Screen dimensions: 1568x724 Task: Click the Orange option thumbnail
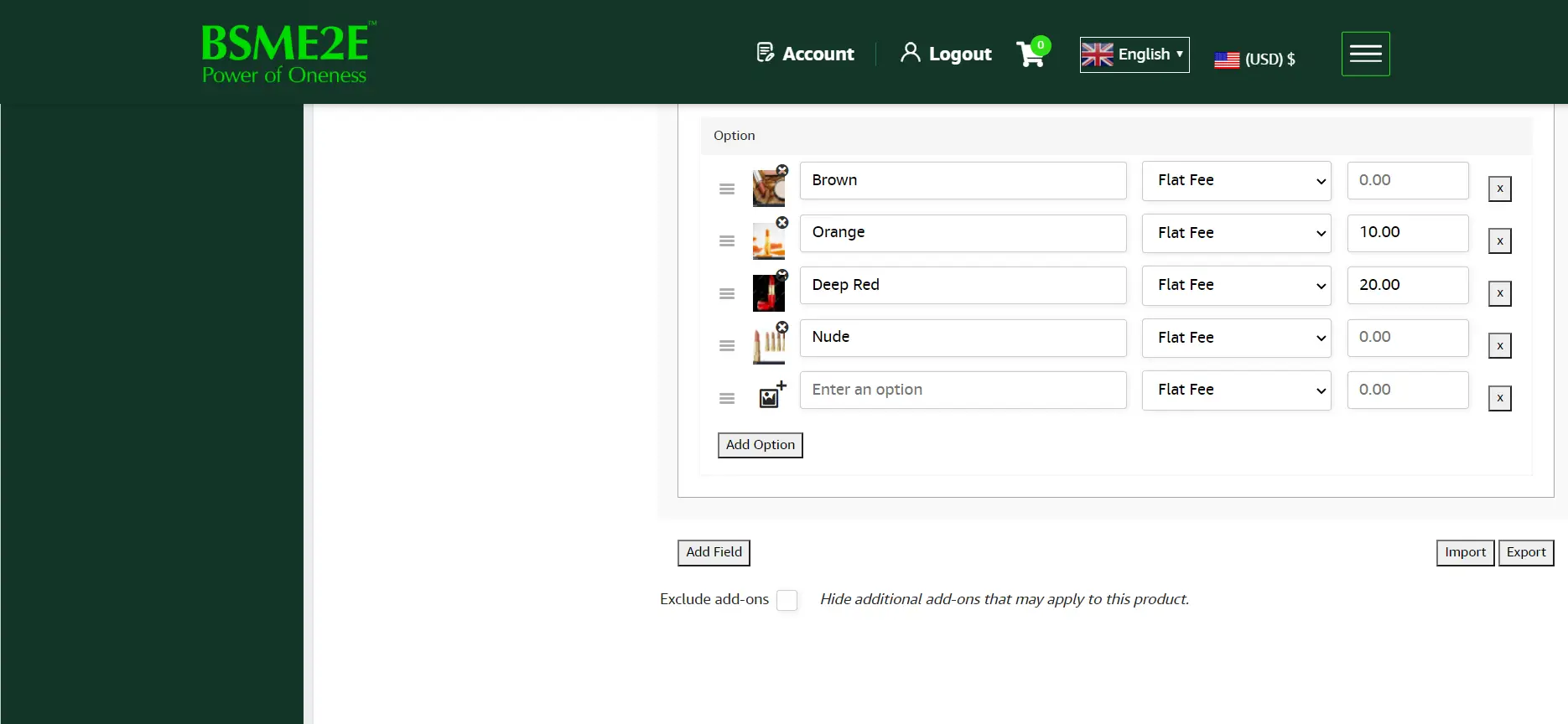click(768, 241)
